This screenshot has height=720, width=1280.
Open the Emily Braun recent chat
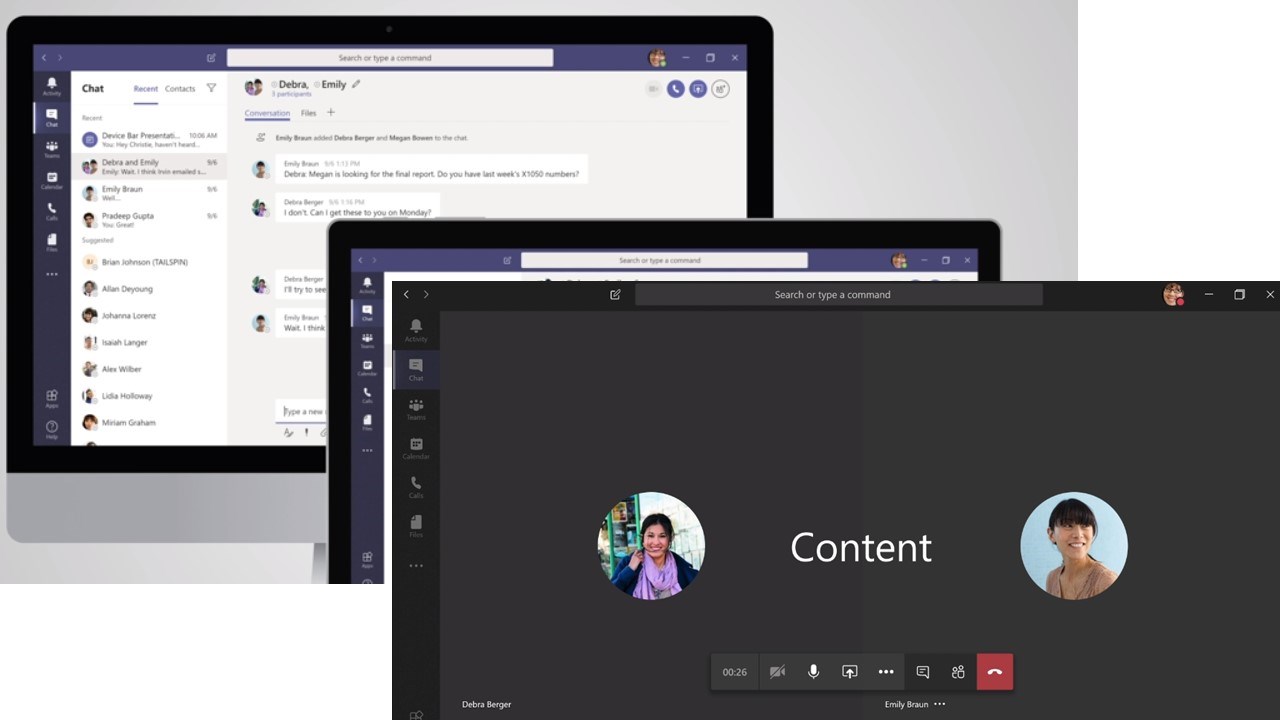(149, 193)
